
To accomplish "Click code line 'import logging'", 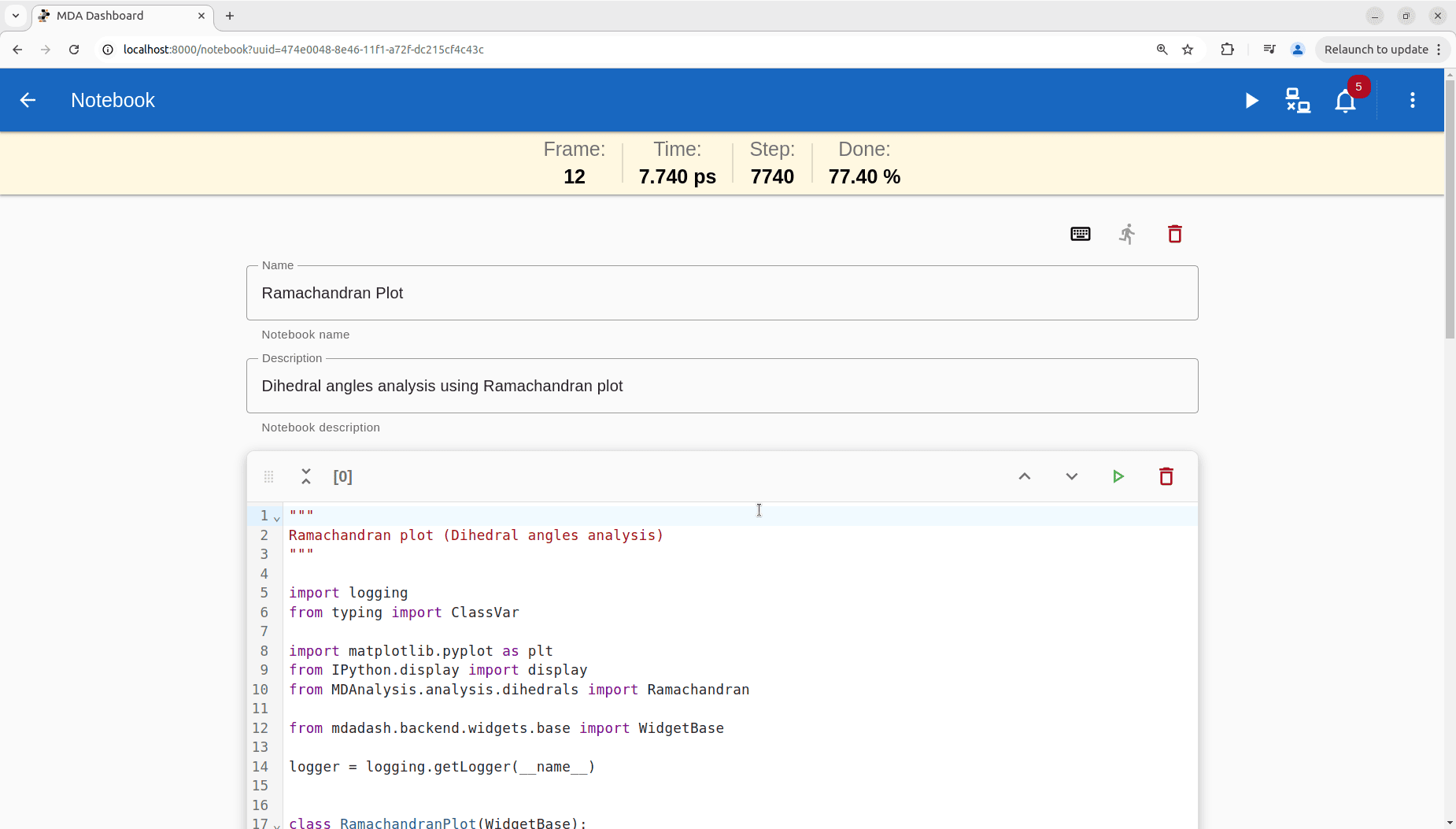I will (x=348, y=593).
